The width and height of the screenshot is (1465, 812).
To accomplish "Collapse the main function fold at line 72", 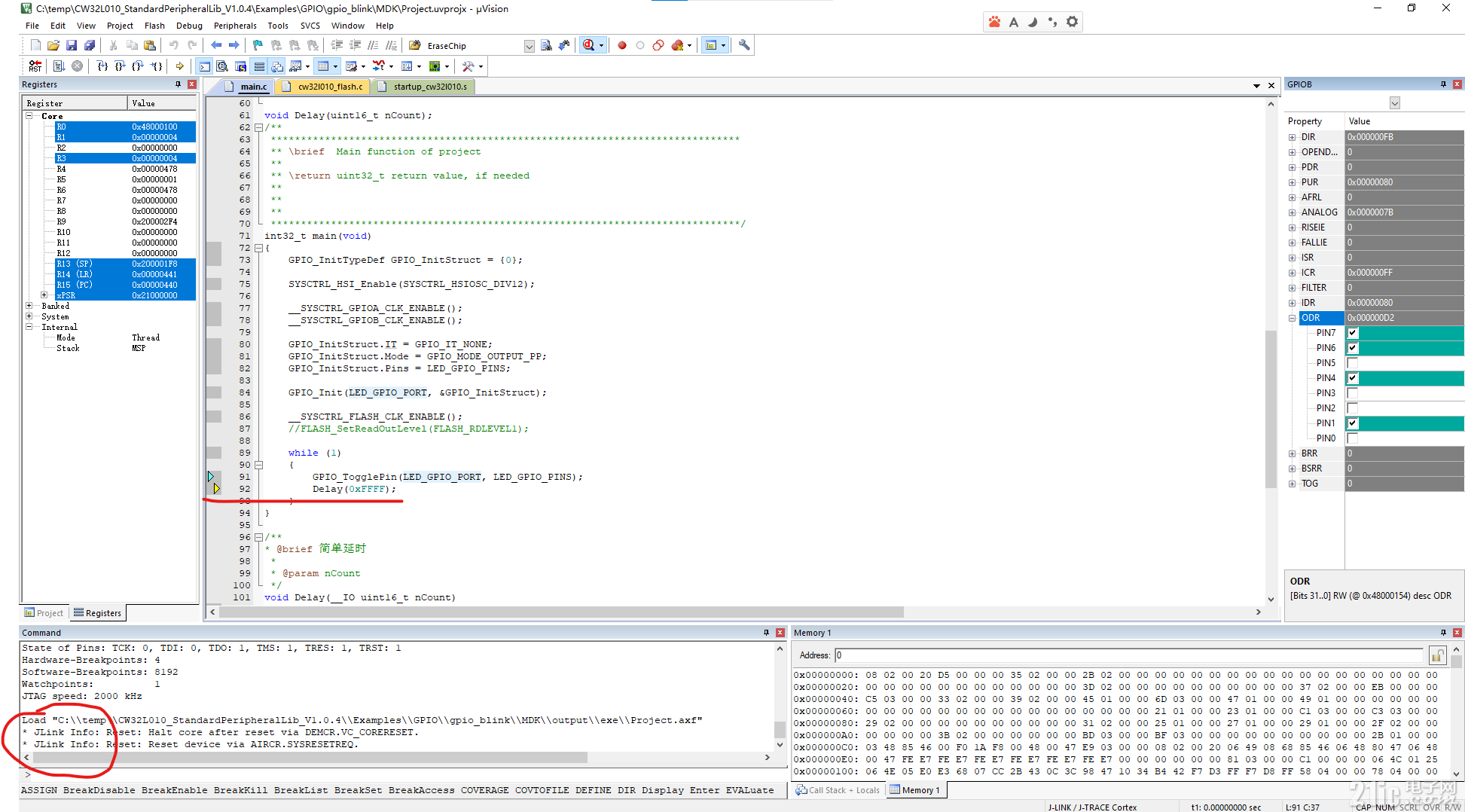I will coord(258,248).
